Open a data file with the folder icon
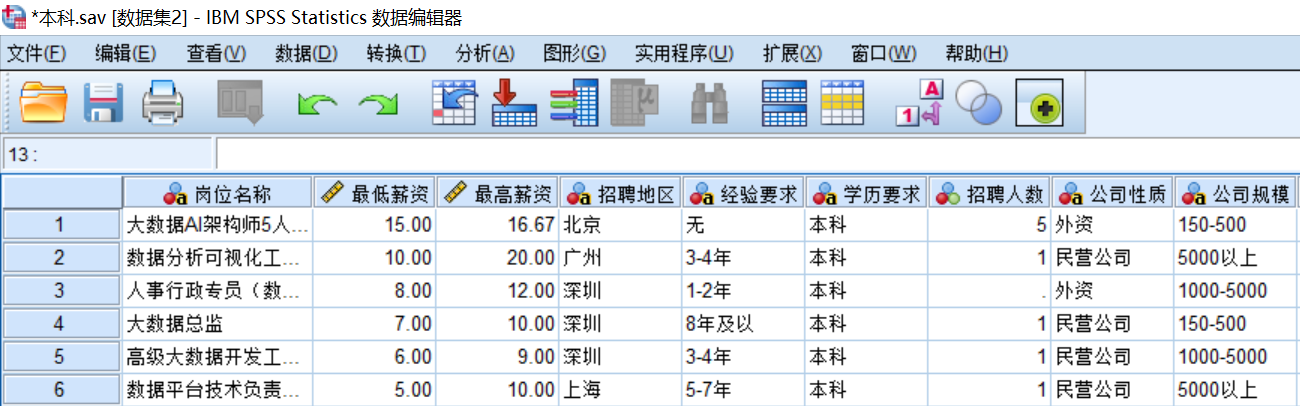Screen dimensions: 1300x406 (x=44, y=102)
